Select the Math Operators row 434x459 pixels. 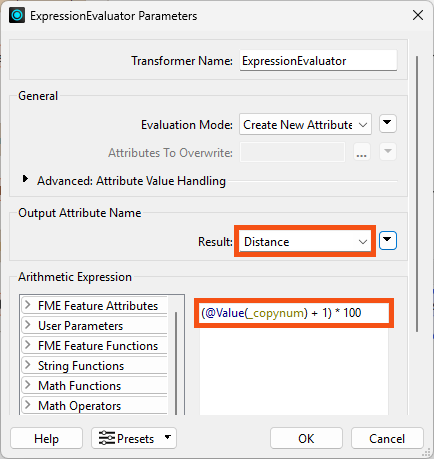95,406
